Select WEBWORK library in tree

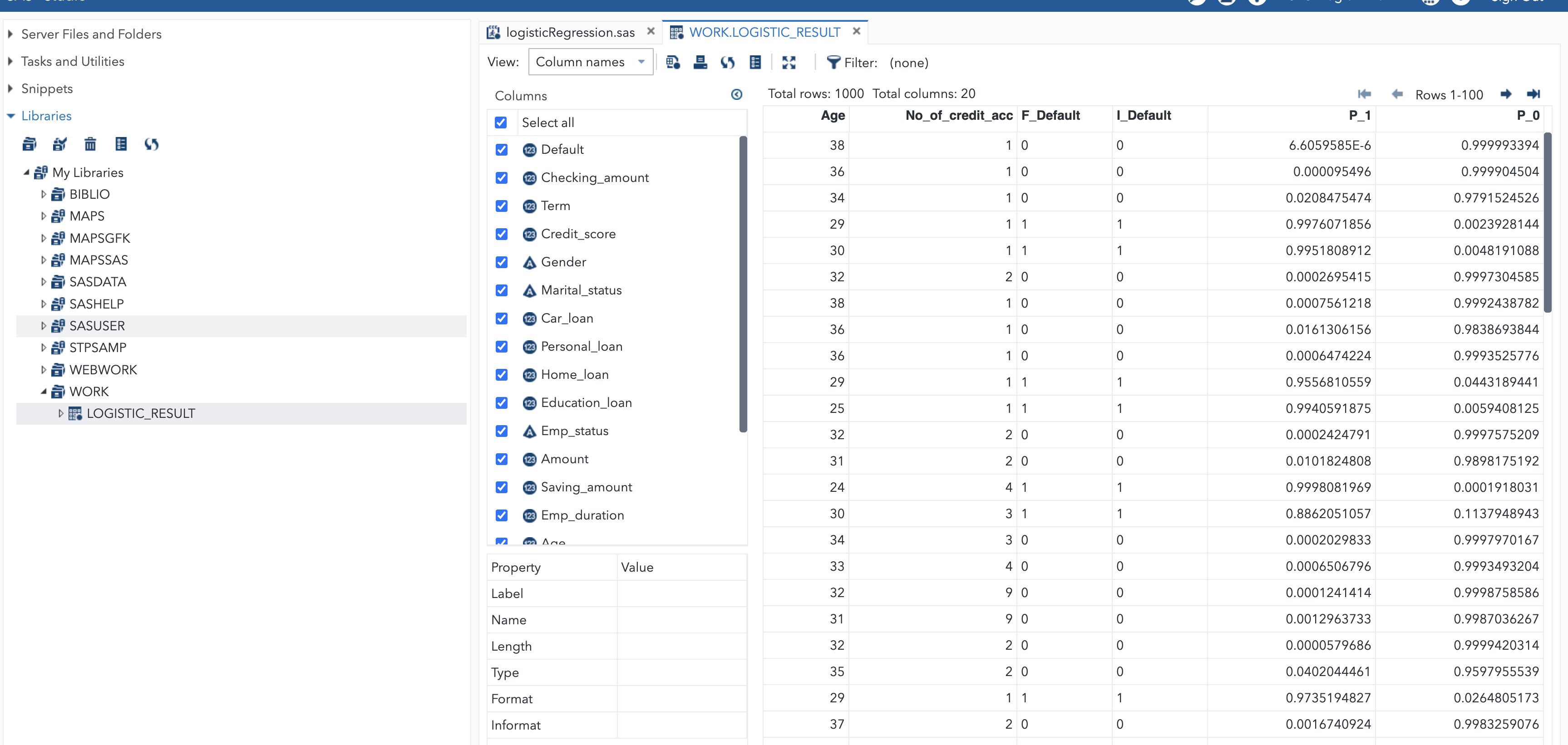[x=104, y=370]
